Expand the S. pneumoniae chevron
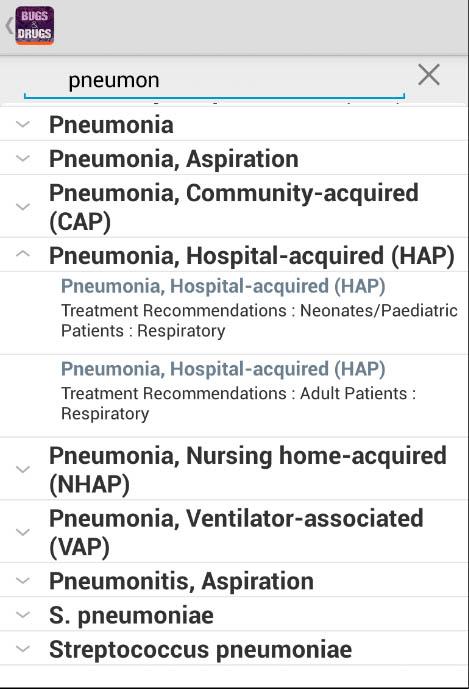Screen dimensions: 469x689 coord(23,615)
